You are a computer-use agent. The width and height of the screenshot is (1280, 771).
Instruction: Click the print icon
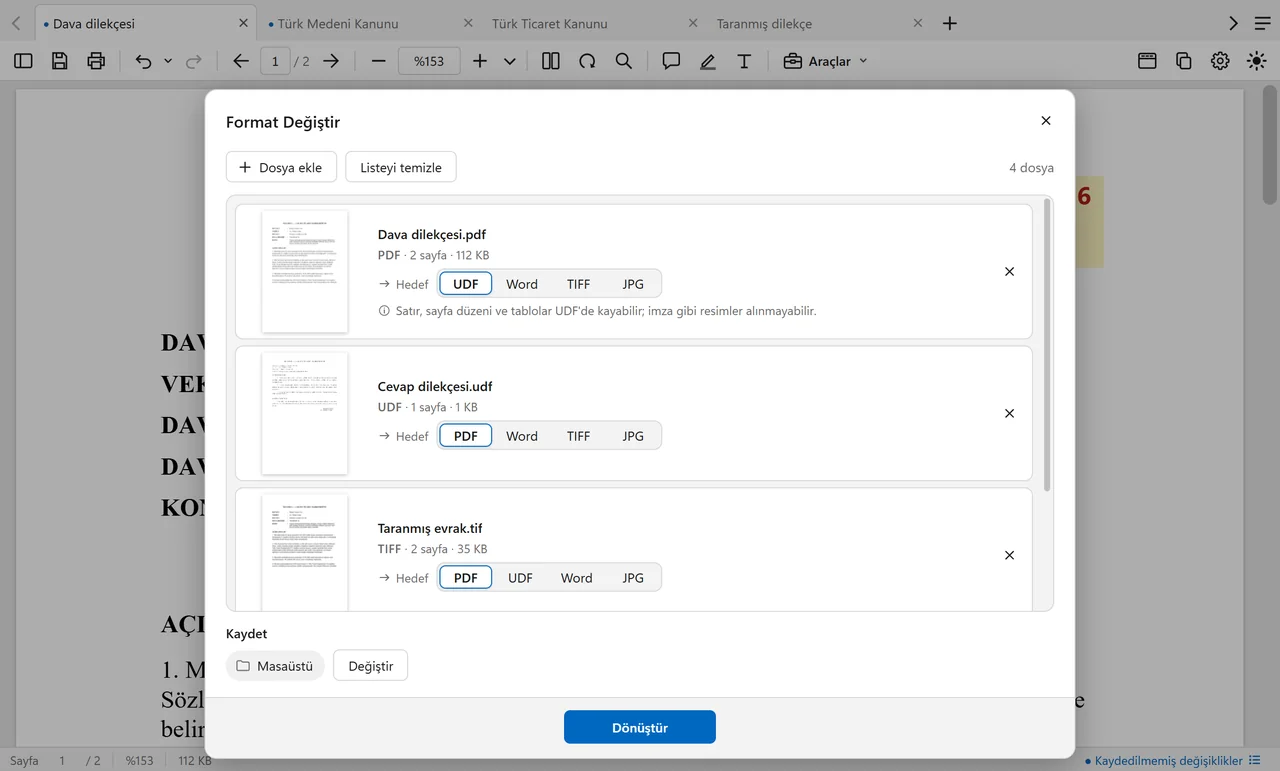[96, 61]
